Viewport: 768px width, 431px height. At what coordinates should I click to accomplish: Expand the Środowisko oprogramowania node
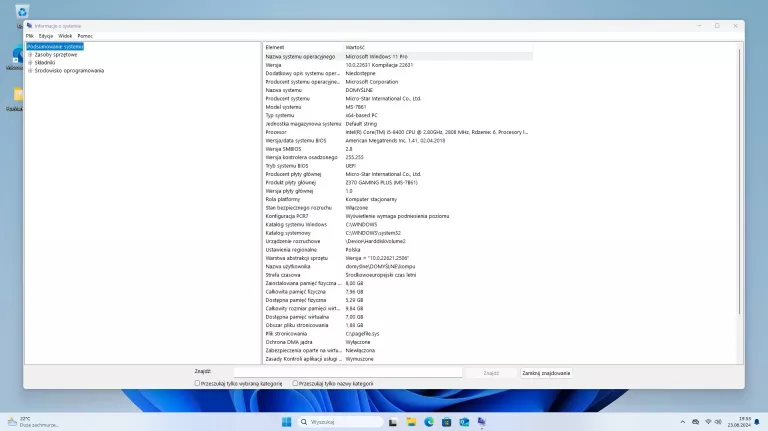(30, 71)
